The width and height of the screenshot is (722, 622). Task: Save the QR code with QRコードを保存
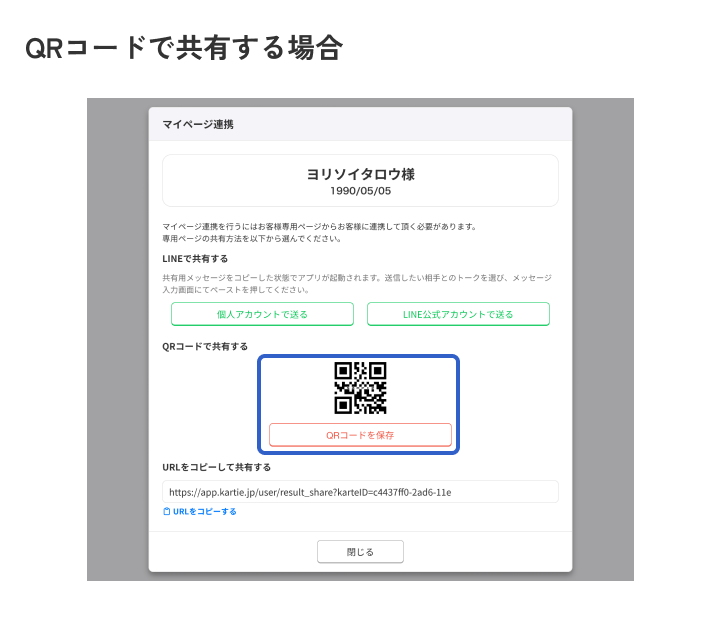(x=360, y=435)
